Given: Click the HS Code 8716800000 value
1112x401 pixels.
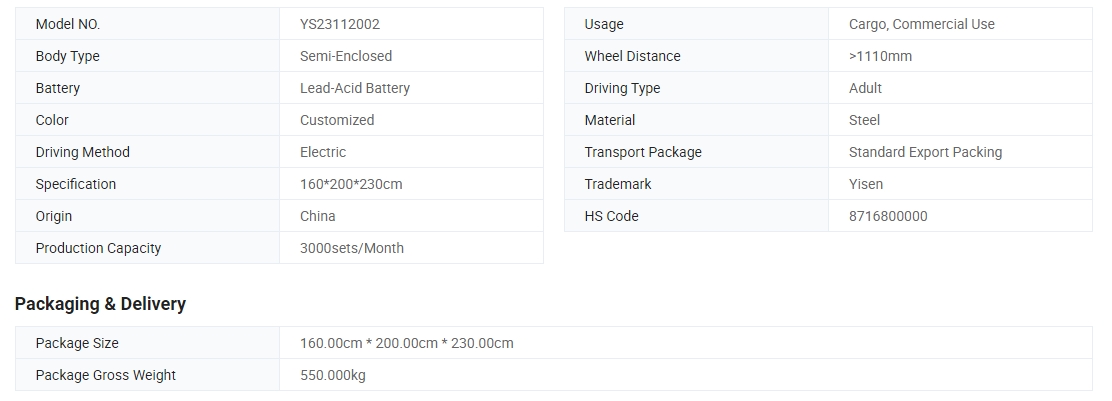Looking at the screenshot, I should [888, 216].
